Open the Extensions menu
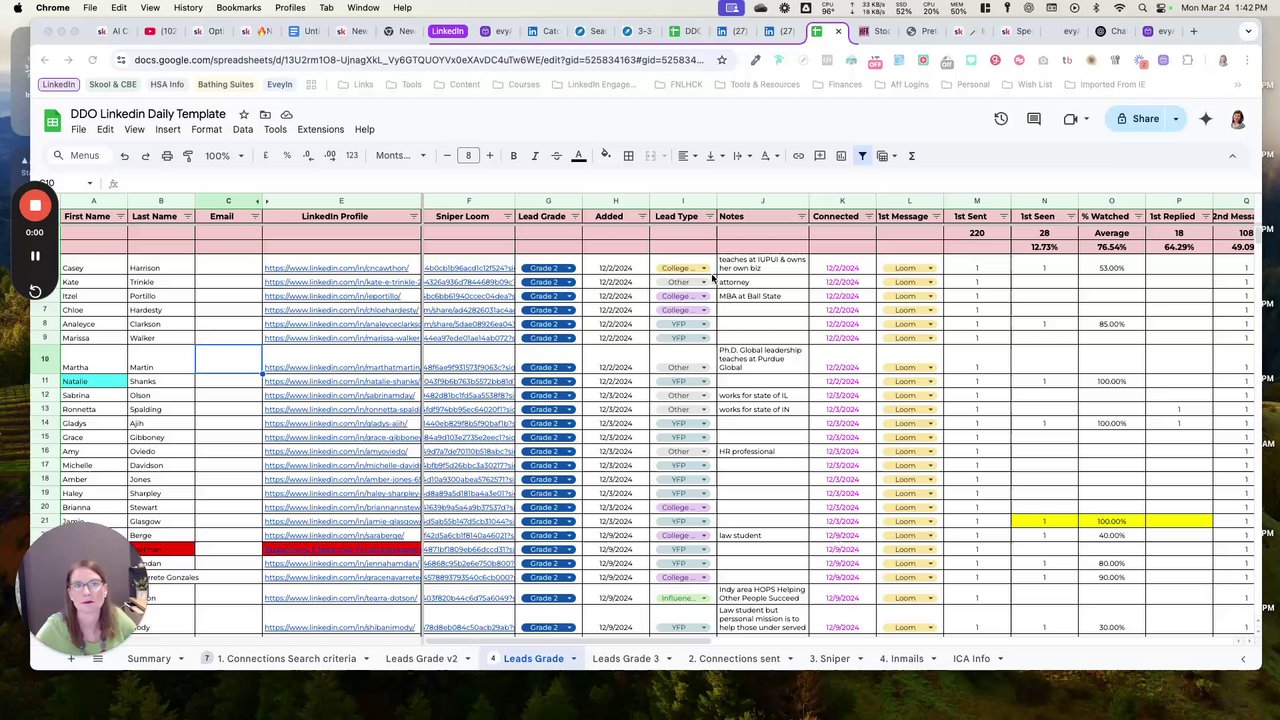The height and width of the screenshot is (720, 1280). click(x=320, y=129)
